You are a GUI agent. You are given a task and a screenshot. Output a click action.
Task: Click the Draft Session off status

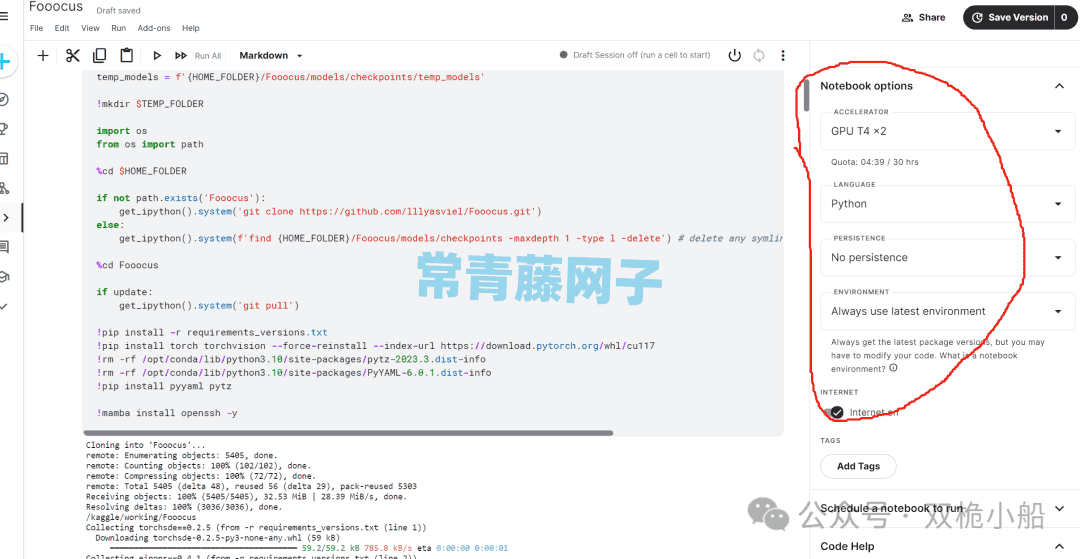tap(635, 55)
